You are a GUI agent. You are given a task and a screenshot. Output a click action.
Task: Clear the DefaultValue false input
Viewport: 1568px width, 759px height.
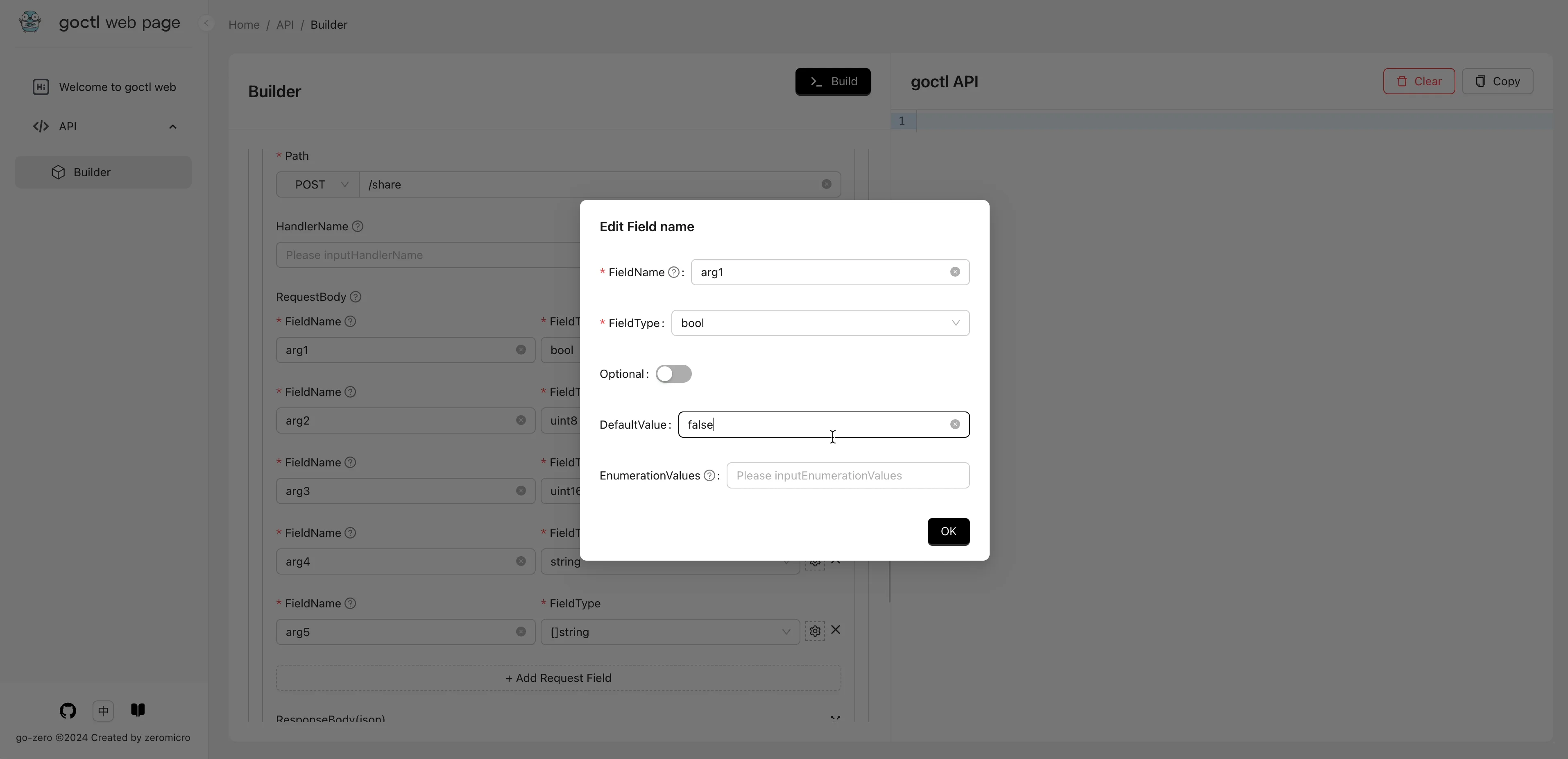click(954, 425)
